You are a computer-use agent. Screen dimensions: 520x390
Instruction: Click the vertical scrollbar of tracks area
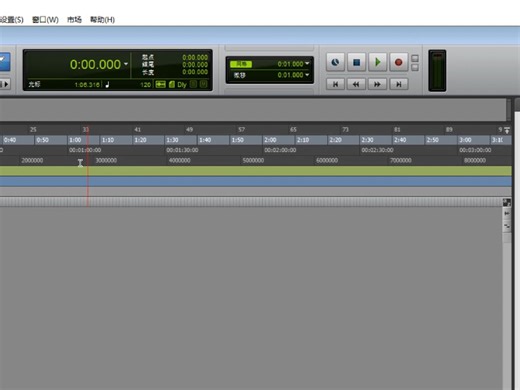[x=507, y=310]
